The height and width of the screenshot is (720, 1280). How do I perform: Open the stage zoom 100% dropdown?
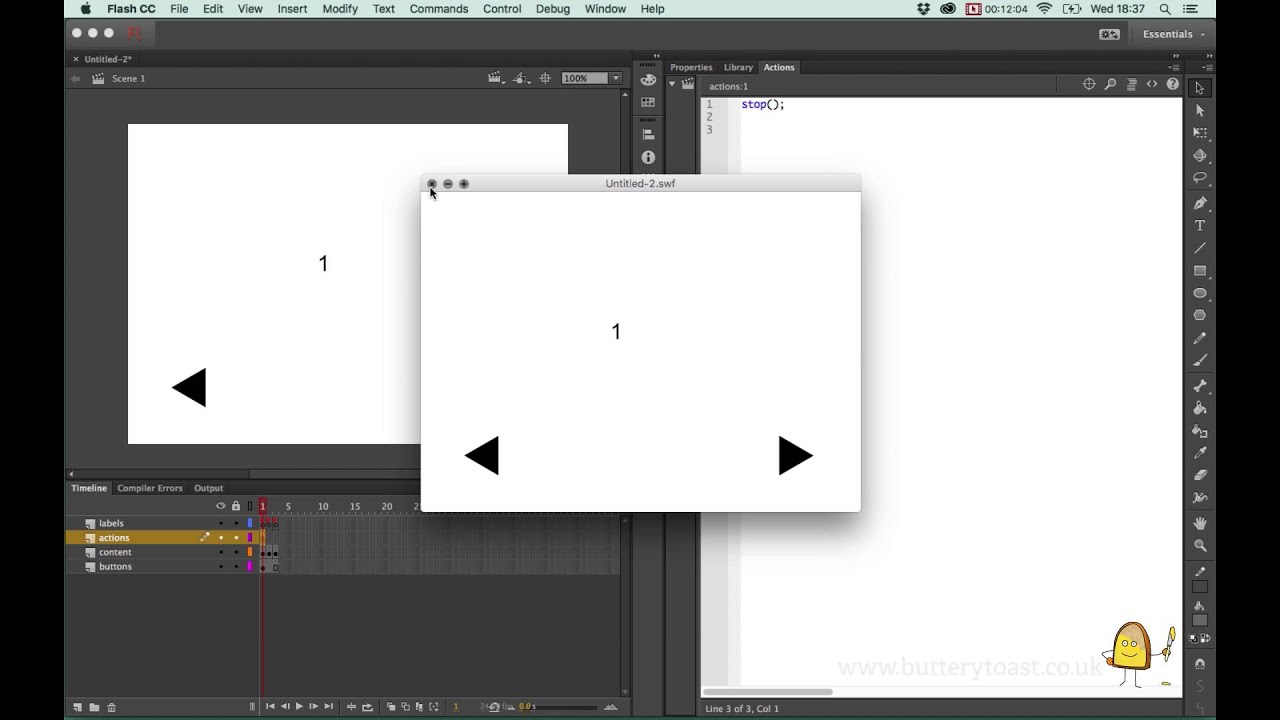616,78
